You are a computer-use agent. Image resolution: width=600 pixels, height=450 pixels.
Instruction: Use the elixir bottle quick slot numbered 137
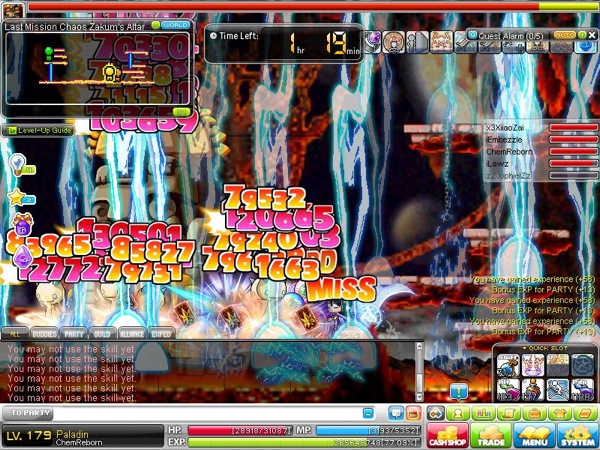point(533,390)
